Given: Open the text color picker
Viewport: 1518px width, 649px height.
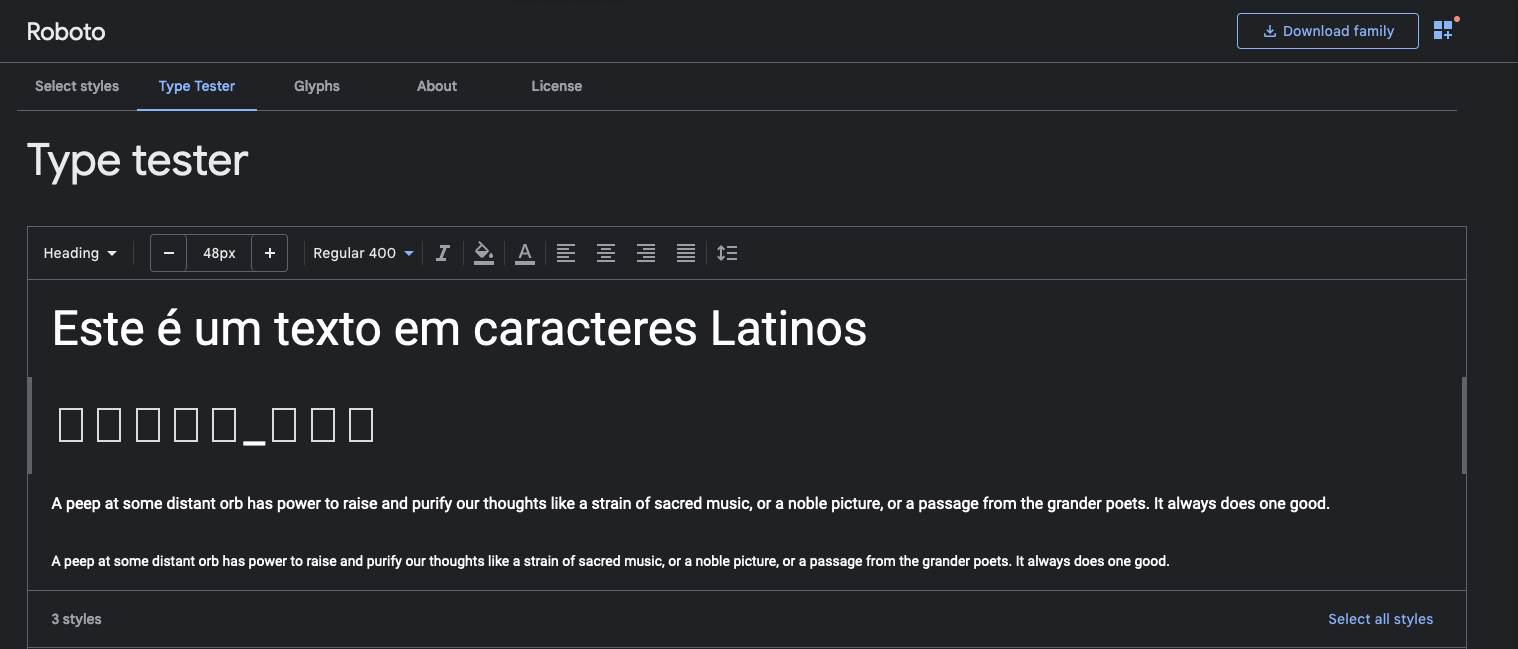Looking at the screenshot, I should click(x=525, y=253).
